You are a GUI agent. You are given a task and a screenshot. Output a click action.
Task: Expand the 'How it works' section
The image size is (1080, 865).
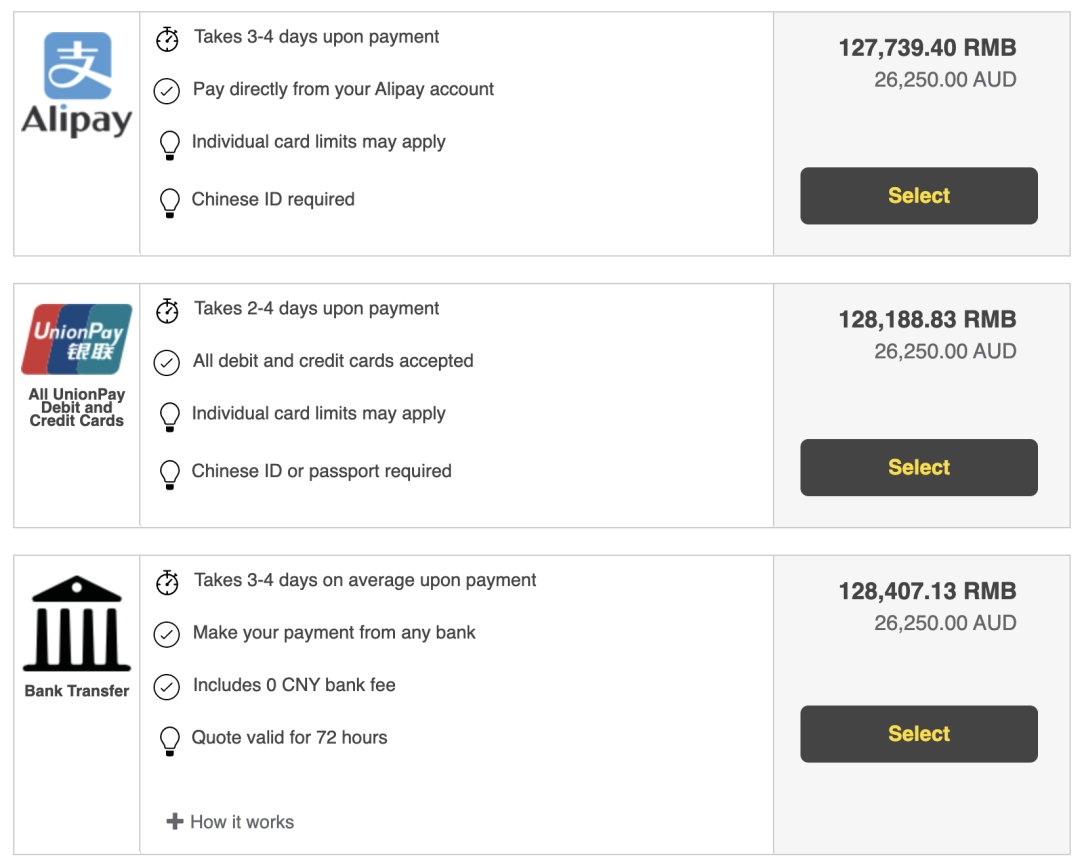point(231,822)
